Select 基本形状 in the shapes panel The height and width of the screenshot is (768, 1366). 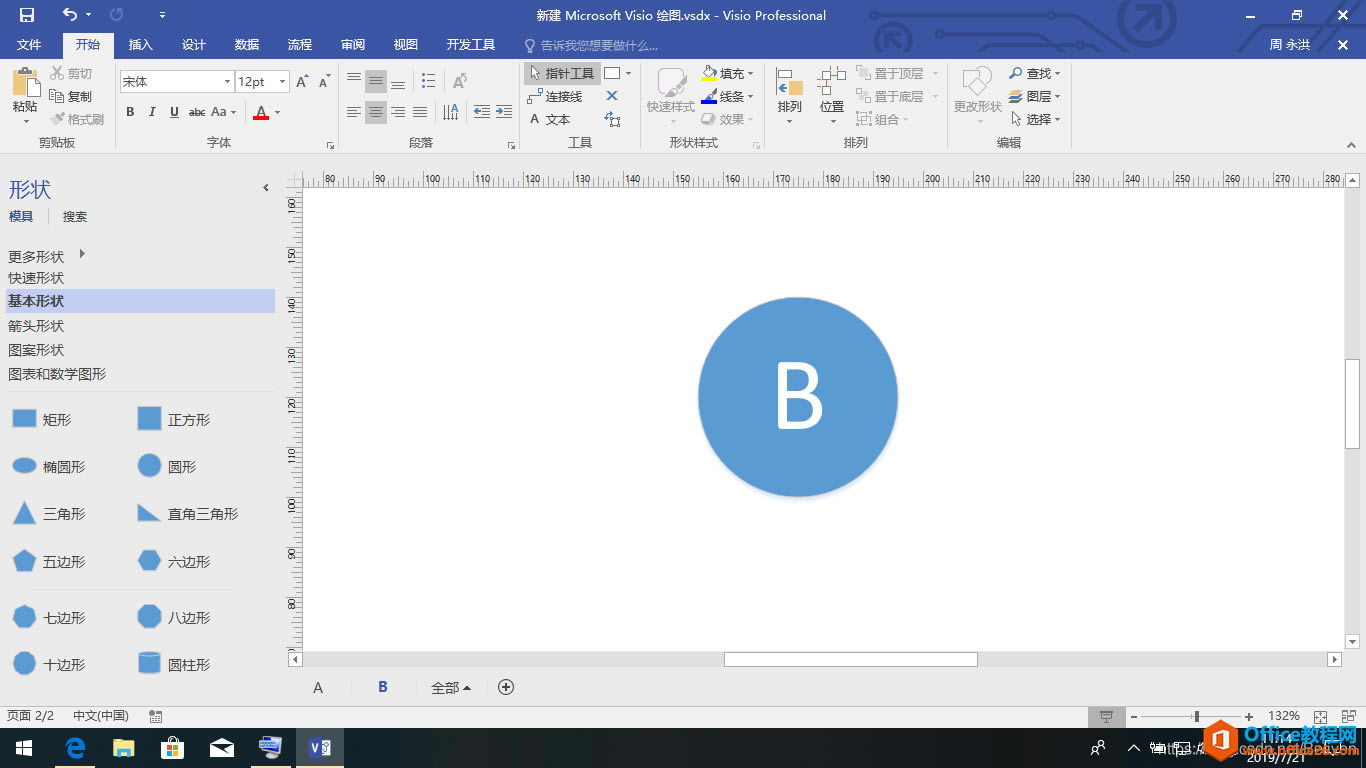point(35,301)
